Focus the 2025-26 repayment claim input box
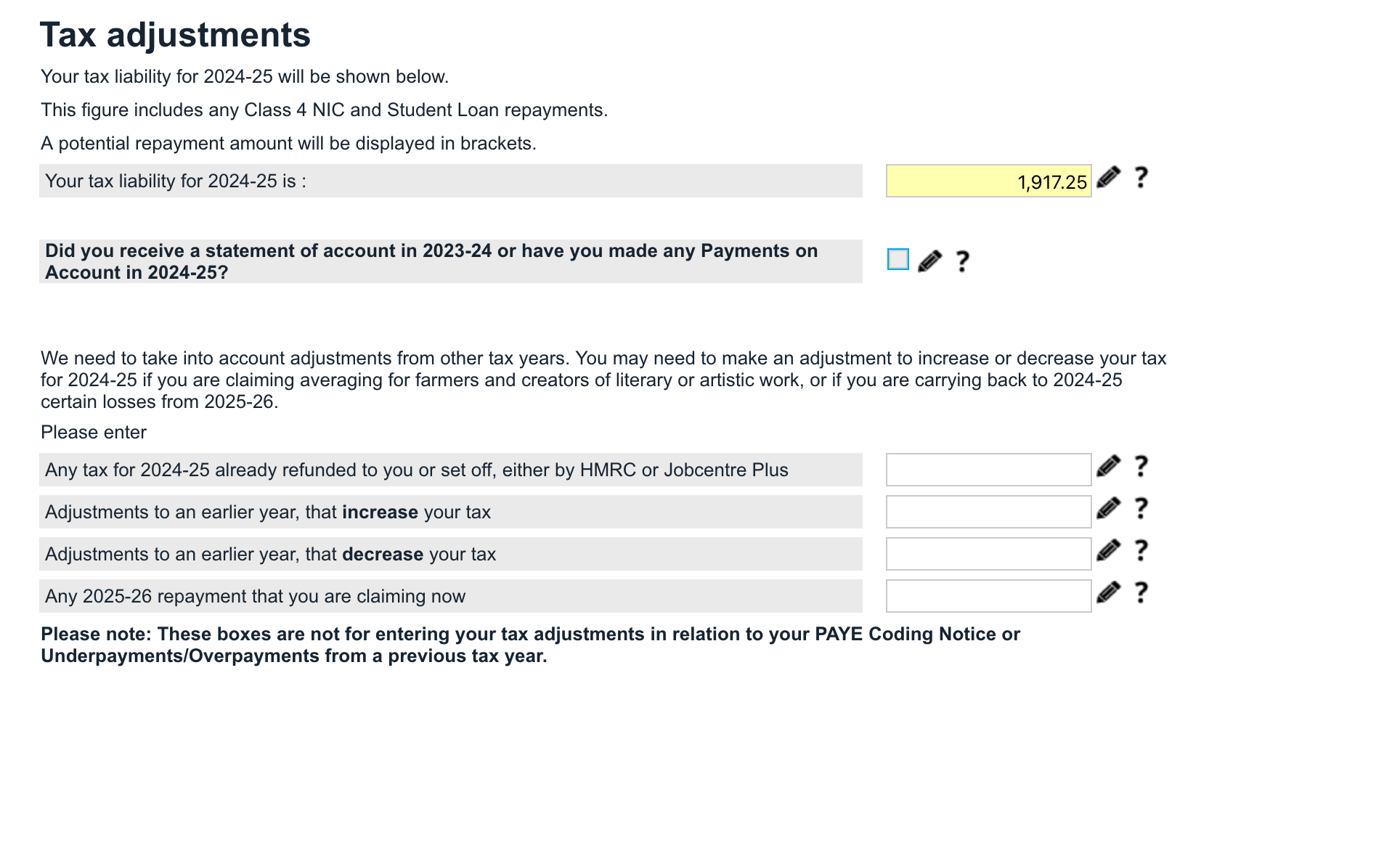 click(988, 596)
